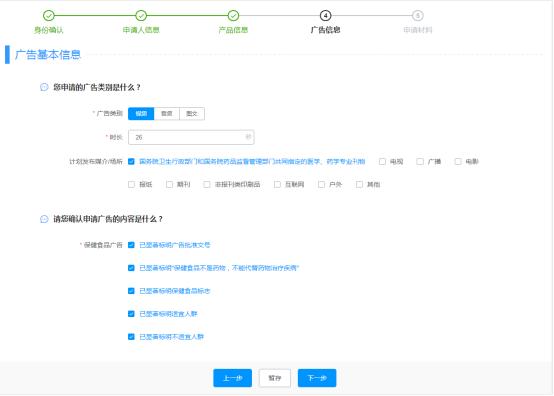554x396 pixels.
Task: Click the 身份确认 step checkmark circle
Action: [x=49, y=16]
